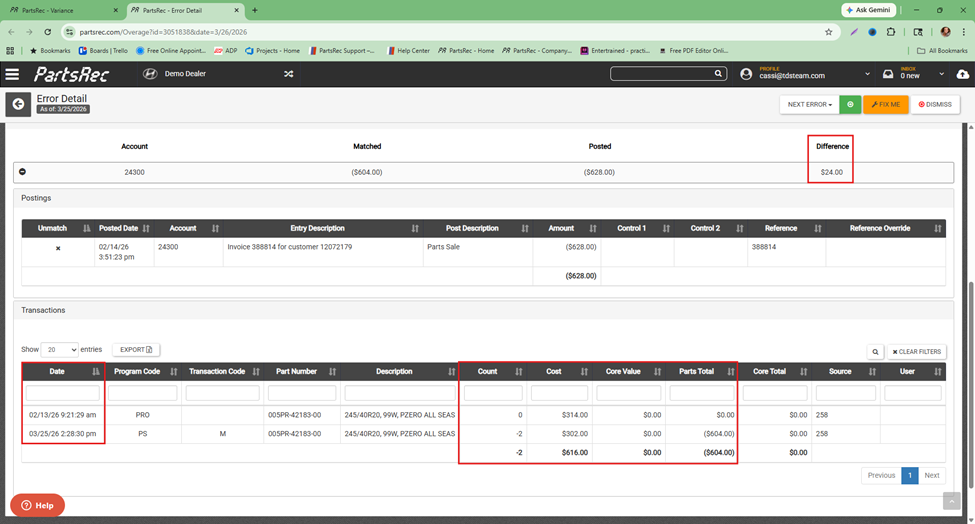
Task: Open transactions table search magnifier
Action: click(876, 352)
